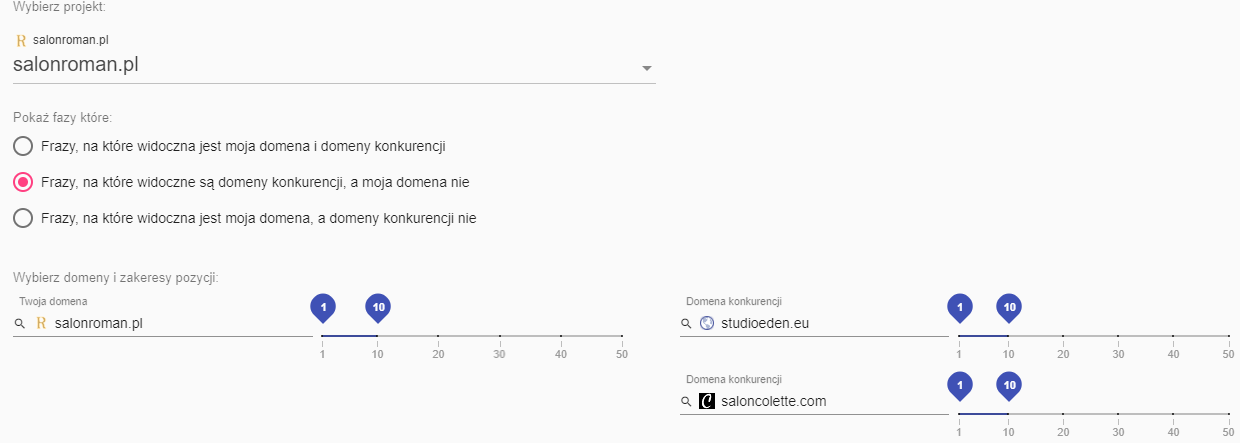Open the project dropdown arrow
Screen dimensions: 1240x443
coord(647,68)
